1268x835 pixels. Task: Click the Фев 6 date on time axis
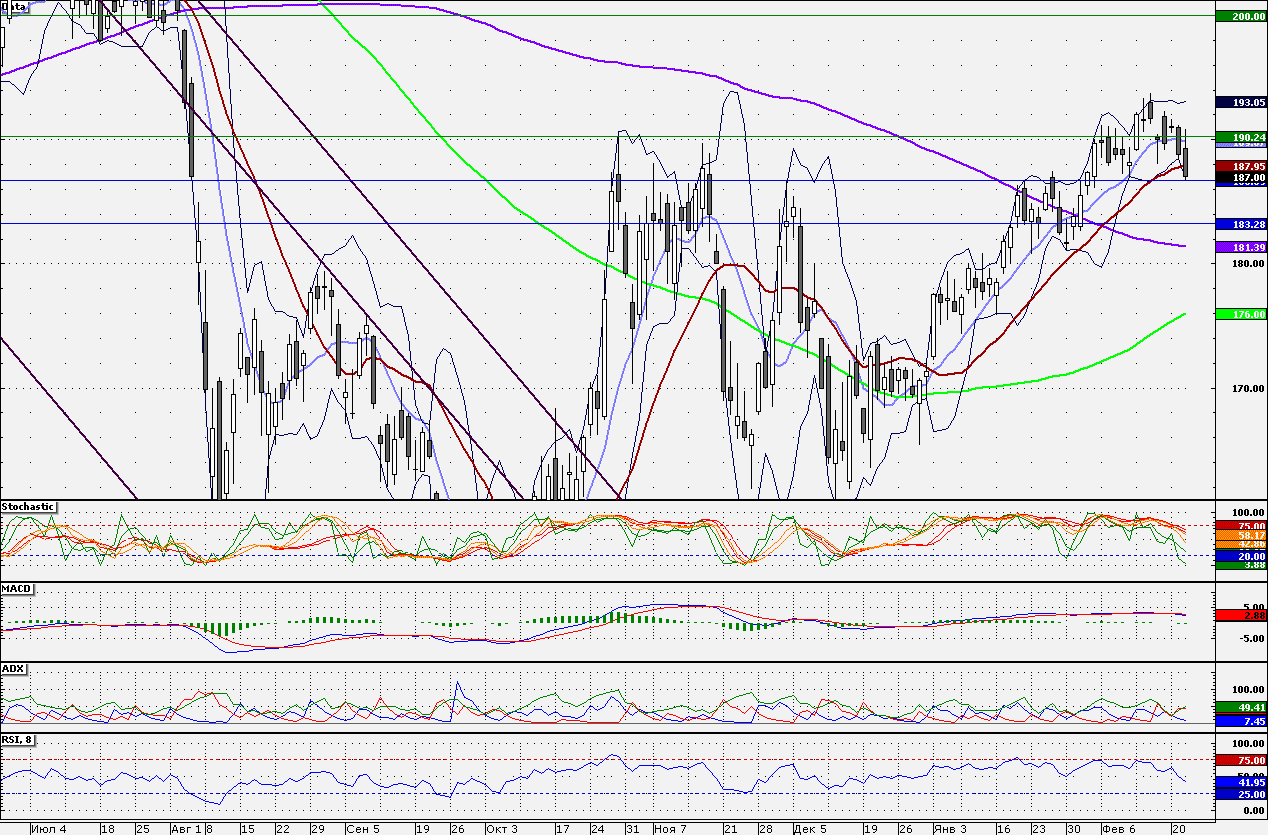(1118, 829)
